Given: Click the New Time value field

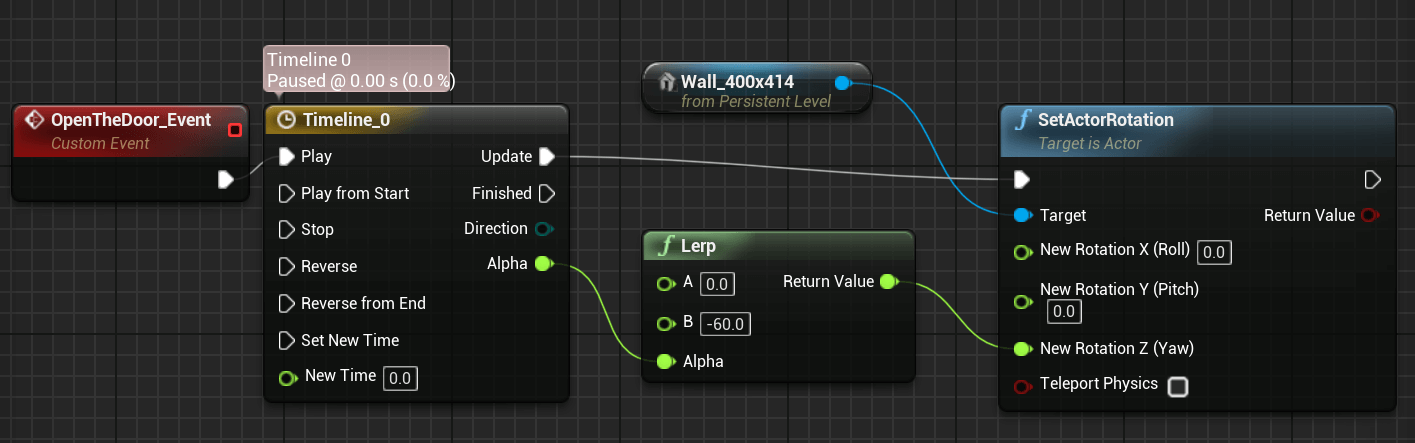Looking at the screenshot, I should coord(400,378).
